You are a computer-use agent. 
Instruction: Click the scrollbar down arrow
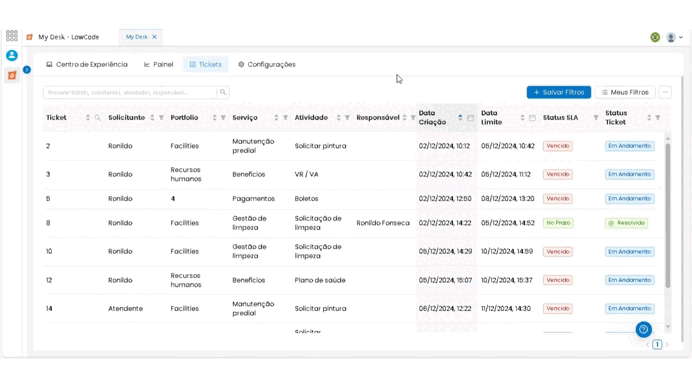(x=668, y=327)
